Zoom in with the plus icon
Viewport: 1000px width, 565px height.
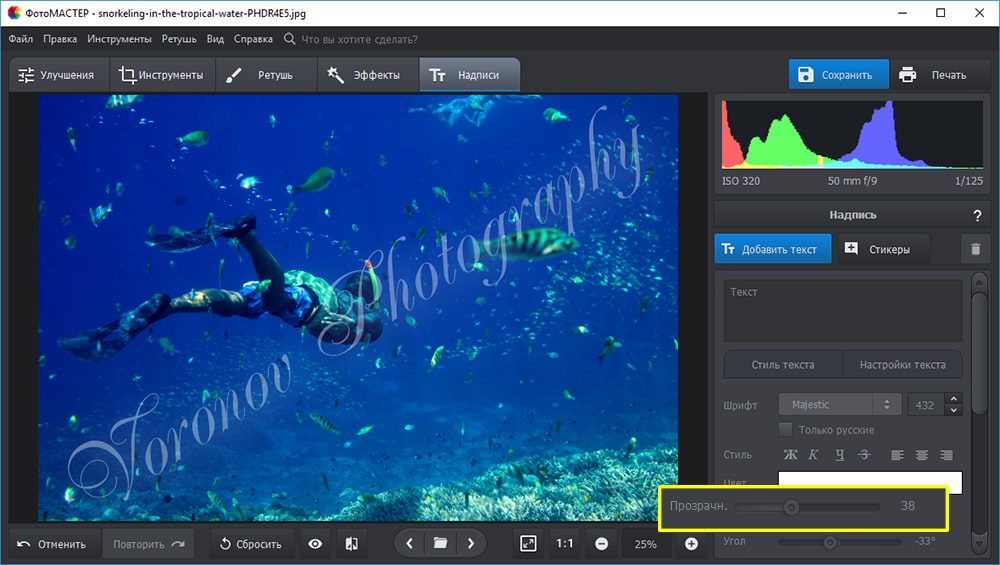[691, 544]
